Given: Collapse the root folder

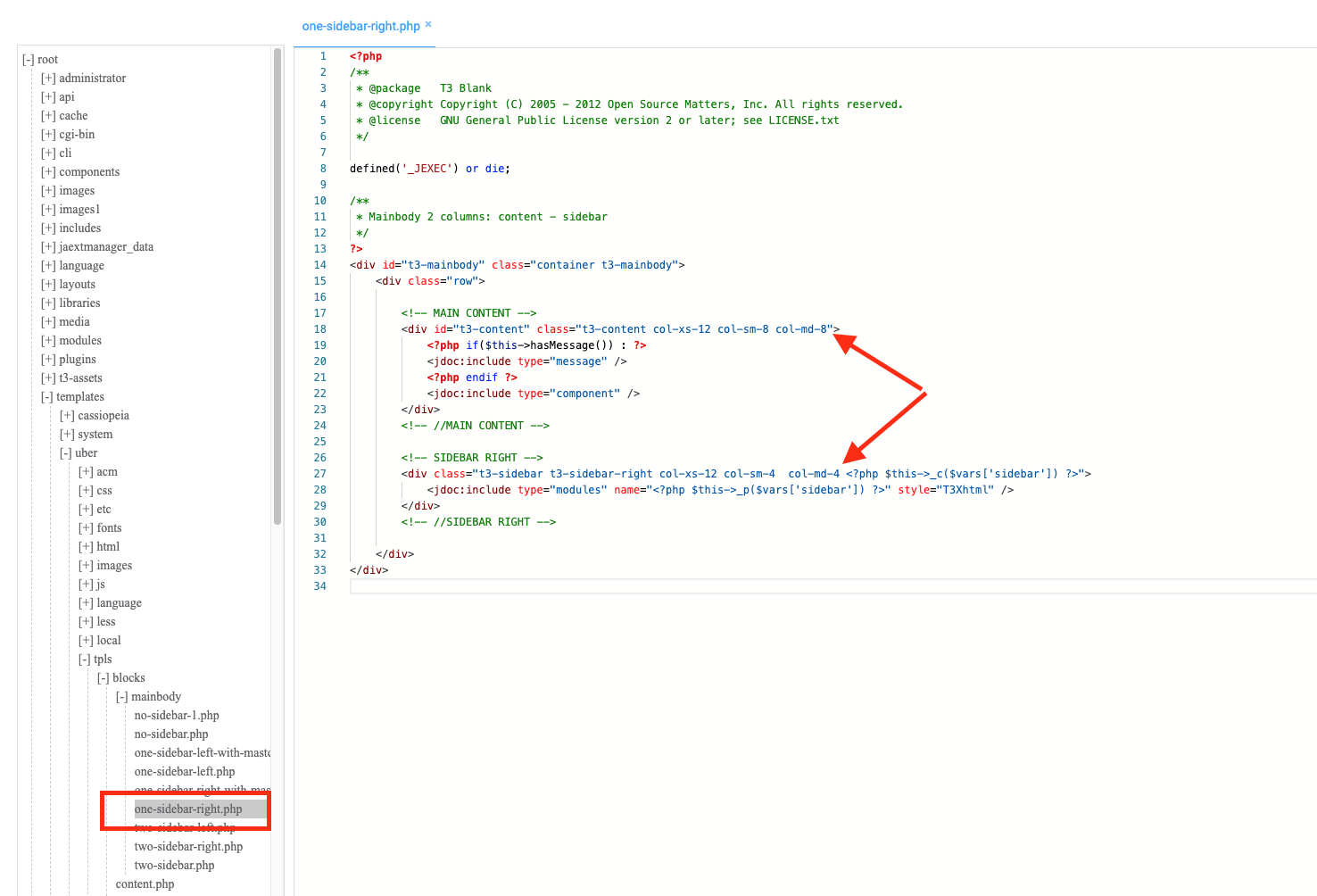Looking at the screenshot, I should pyautogui.click(x=29, y=60).
